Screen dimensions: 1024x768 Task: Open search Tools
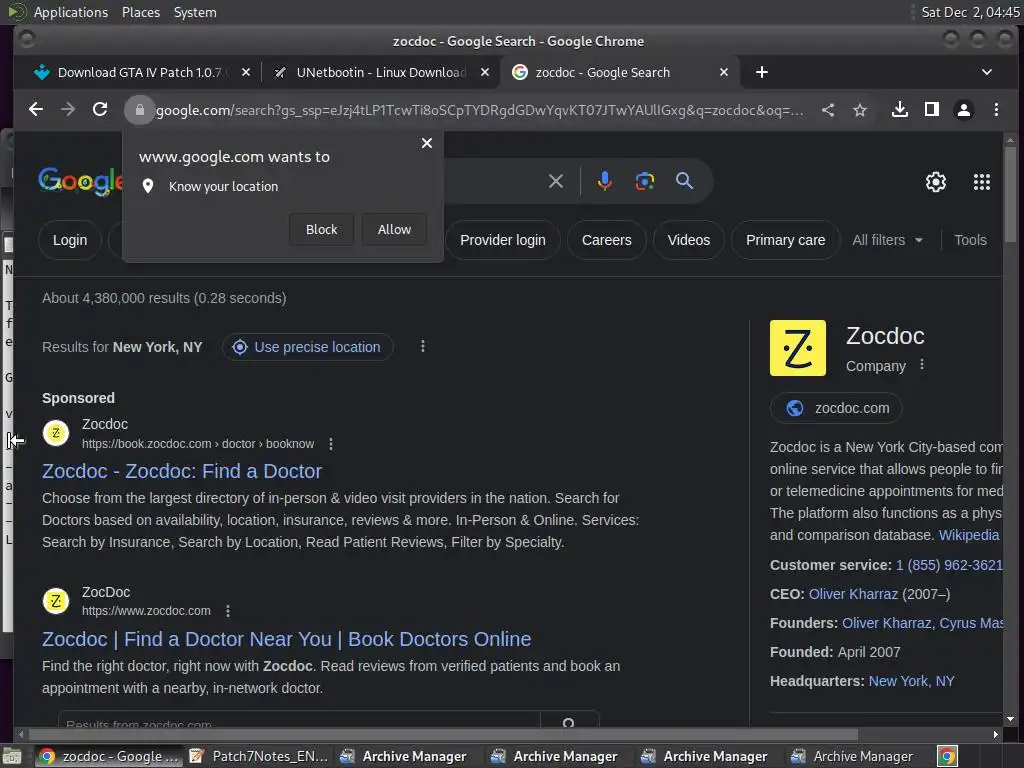point(970,240)
